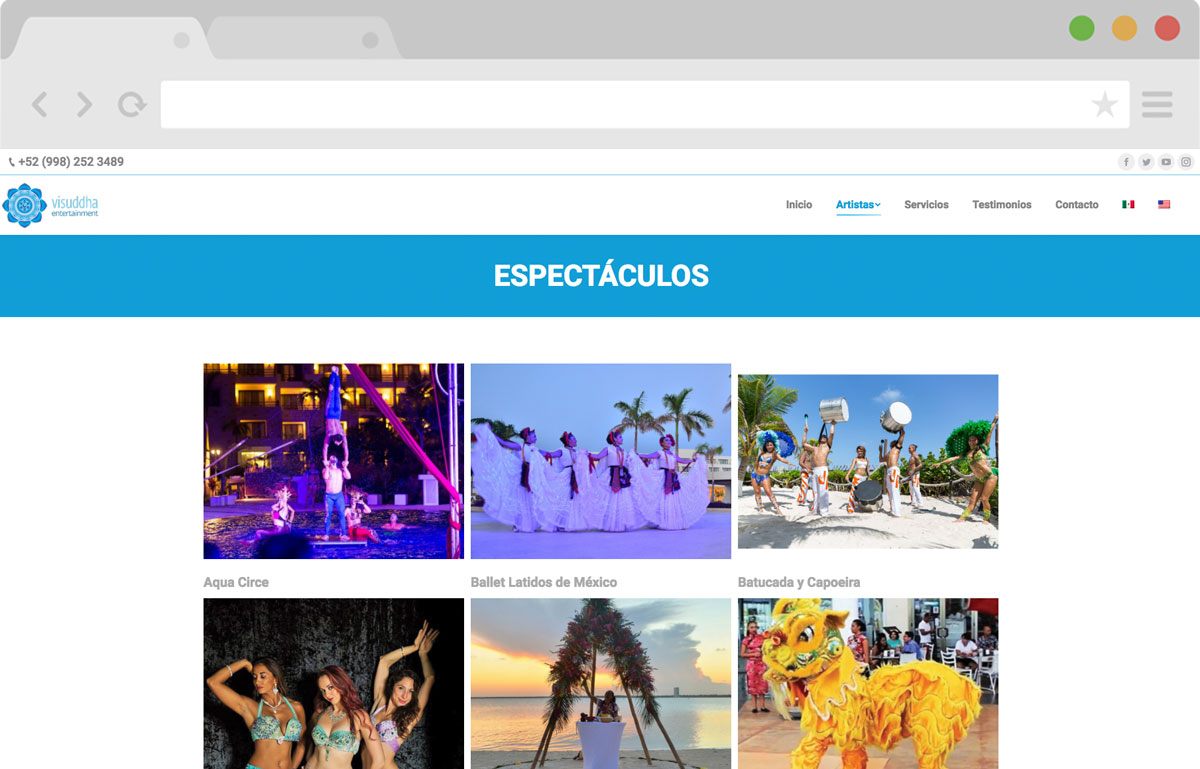Screen dimensions: 1200x769
Task: Click the phone icon beside the number
Action: [12, 162]
